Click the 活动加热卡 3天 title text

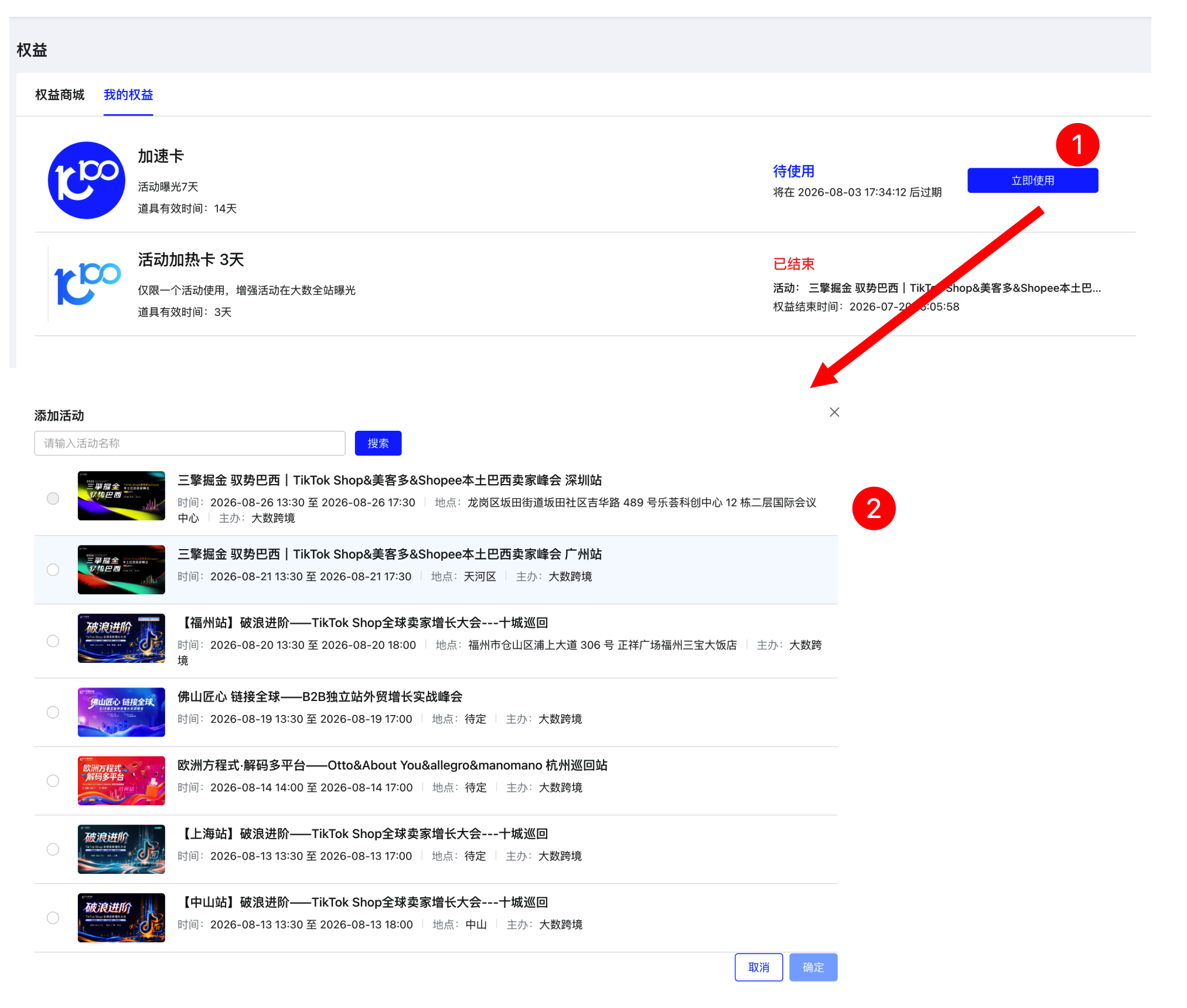pyautogui.click(x=191, y=260)
